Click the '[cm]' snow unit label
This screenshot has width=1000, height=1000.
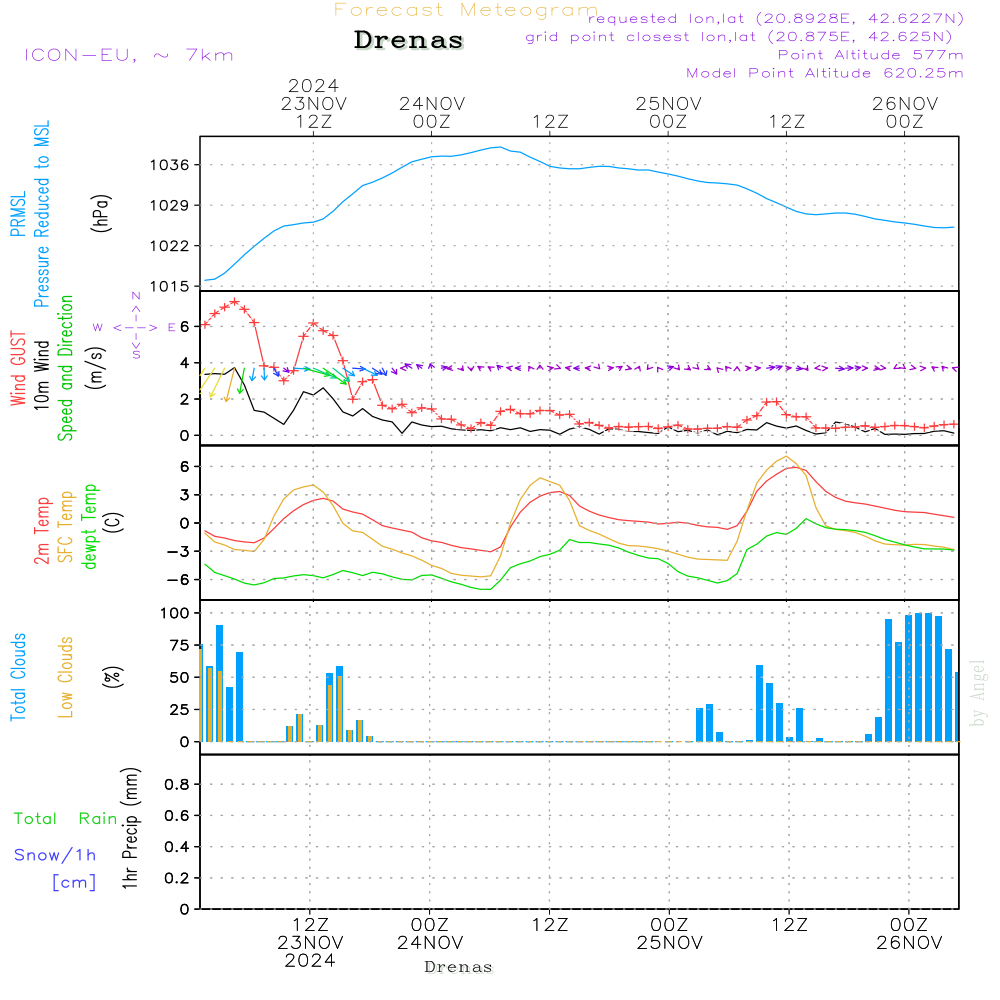click(x=75, y=883)
